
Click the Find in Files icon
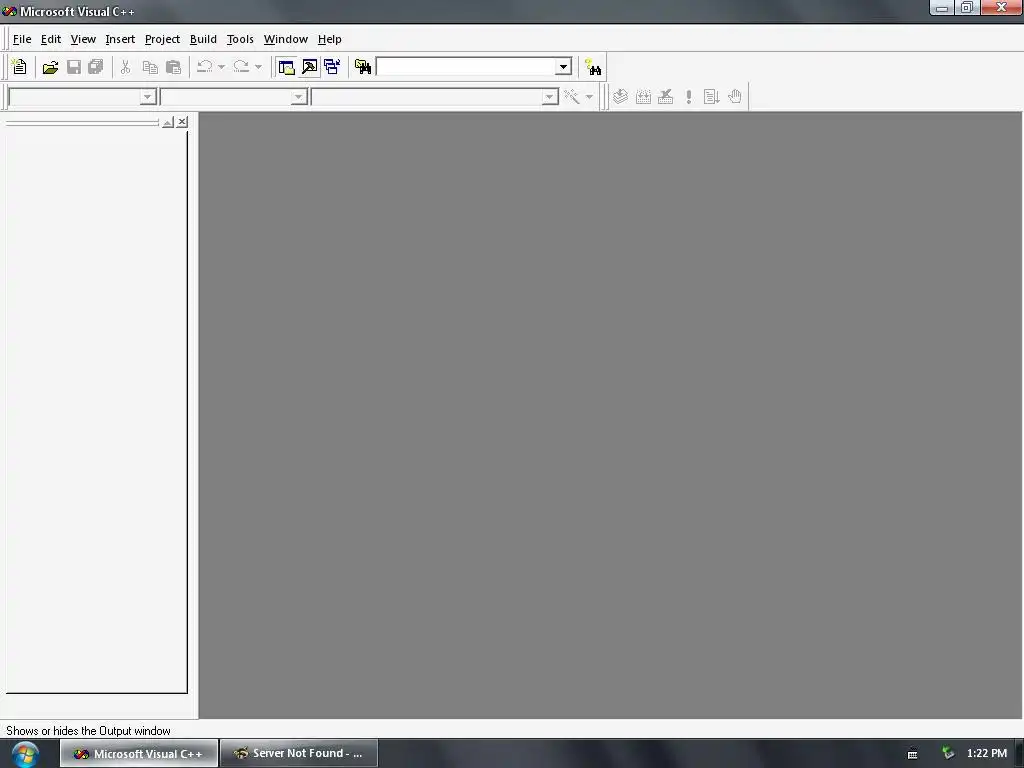(362, 67)
